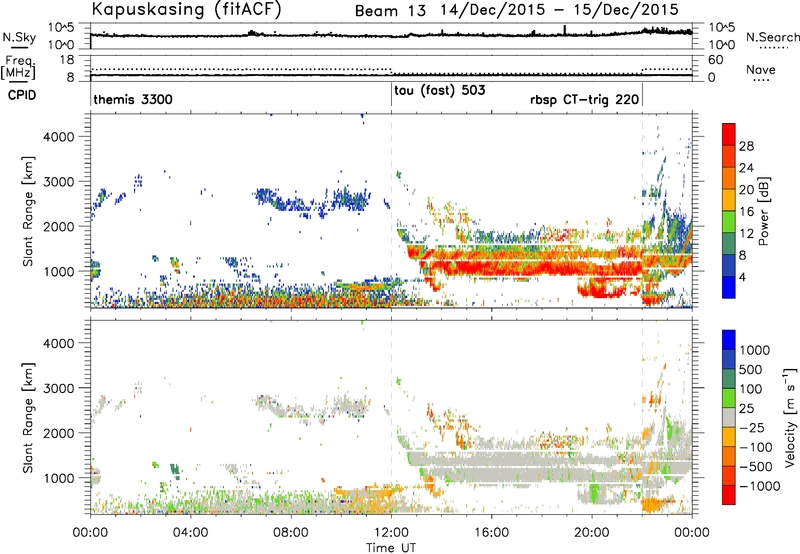Click the 14/Dec/2015 – 15/Dec/2015 date range
Screen dimensions: 800x554
[x=560, y=10]
